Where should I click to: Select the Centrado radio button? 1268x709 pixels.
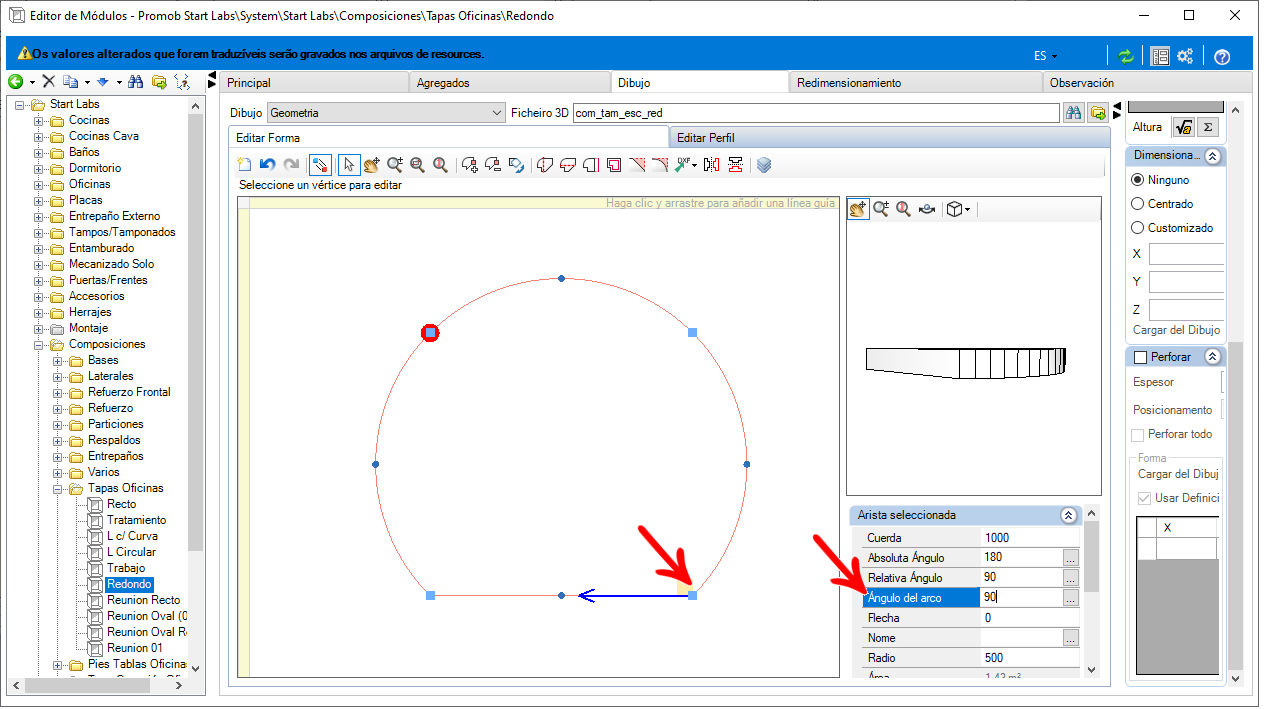pos(1137,204)
